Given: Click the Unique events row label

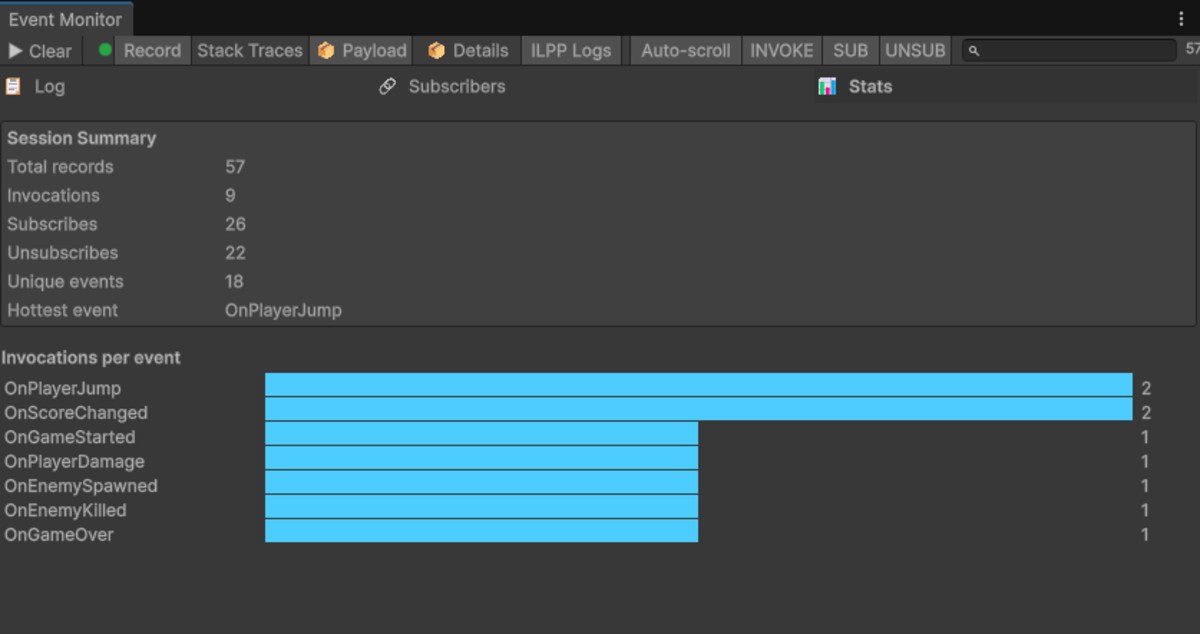Looking at the screenshot, I should click(66, 281).
